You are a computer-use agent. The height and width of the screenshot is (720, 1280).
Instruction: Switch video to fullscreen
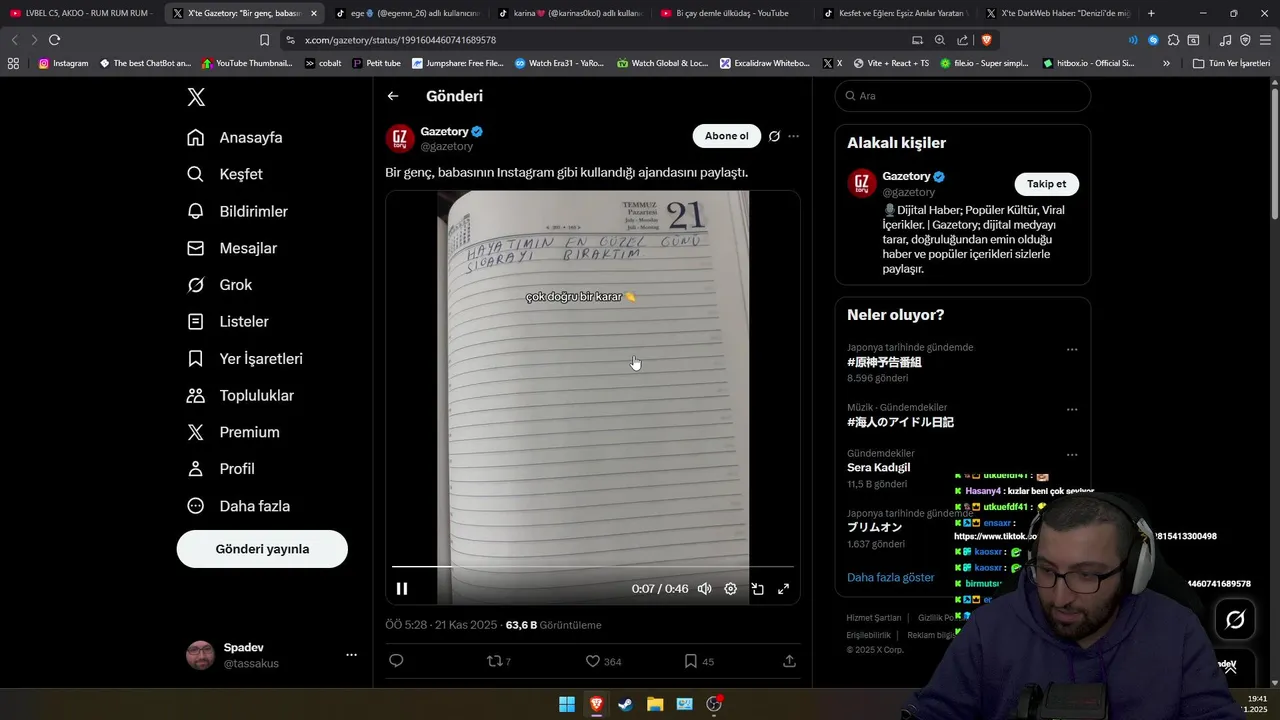point(783,589)
